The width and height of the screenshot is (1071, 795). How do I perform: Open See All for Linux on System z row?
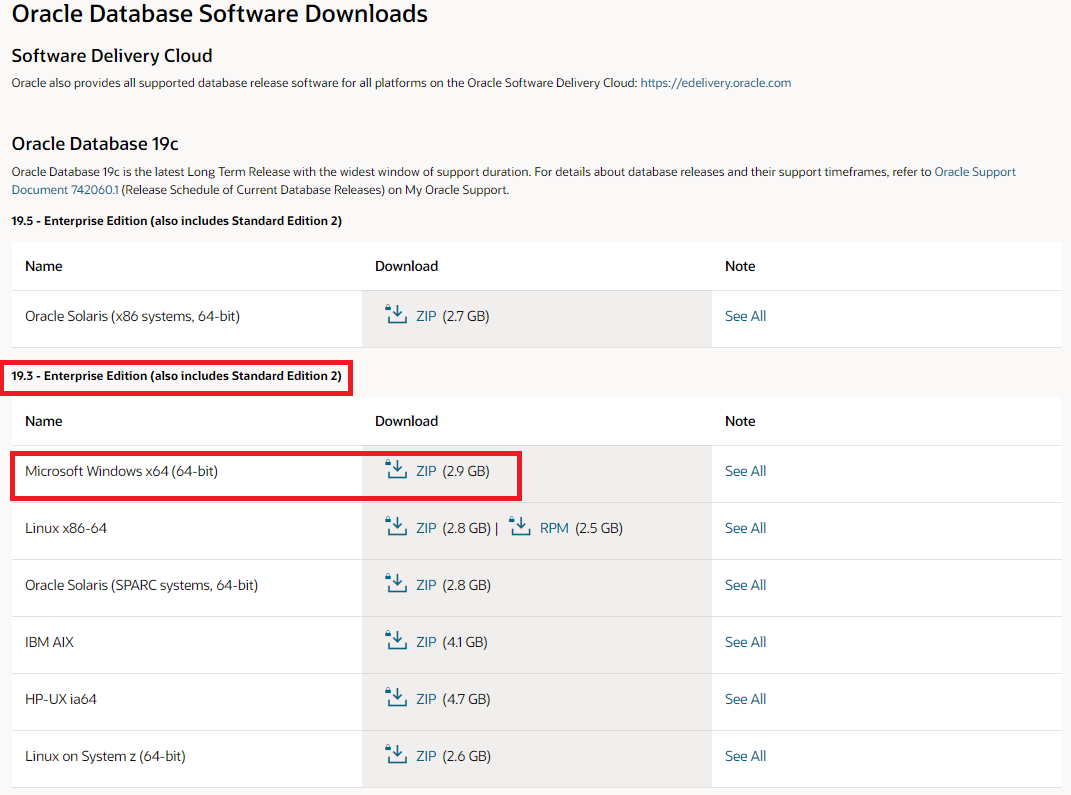pyautogui.click(x=745, y=756)
